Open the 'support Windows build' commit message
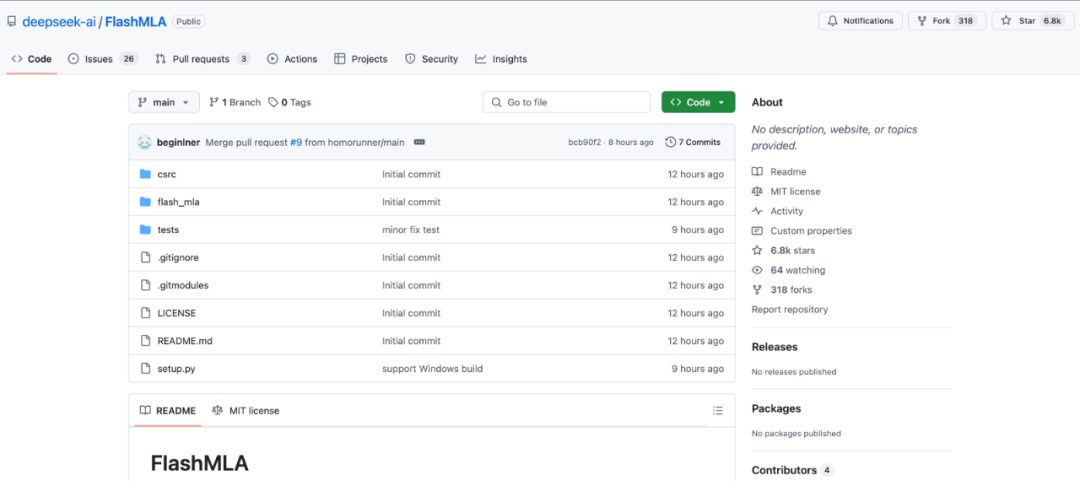Image resolution: width=1080 pixels, height=481 pixels. [433, 369]
